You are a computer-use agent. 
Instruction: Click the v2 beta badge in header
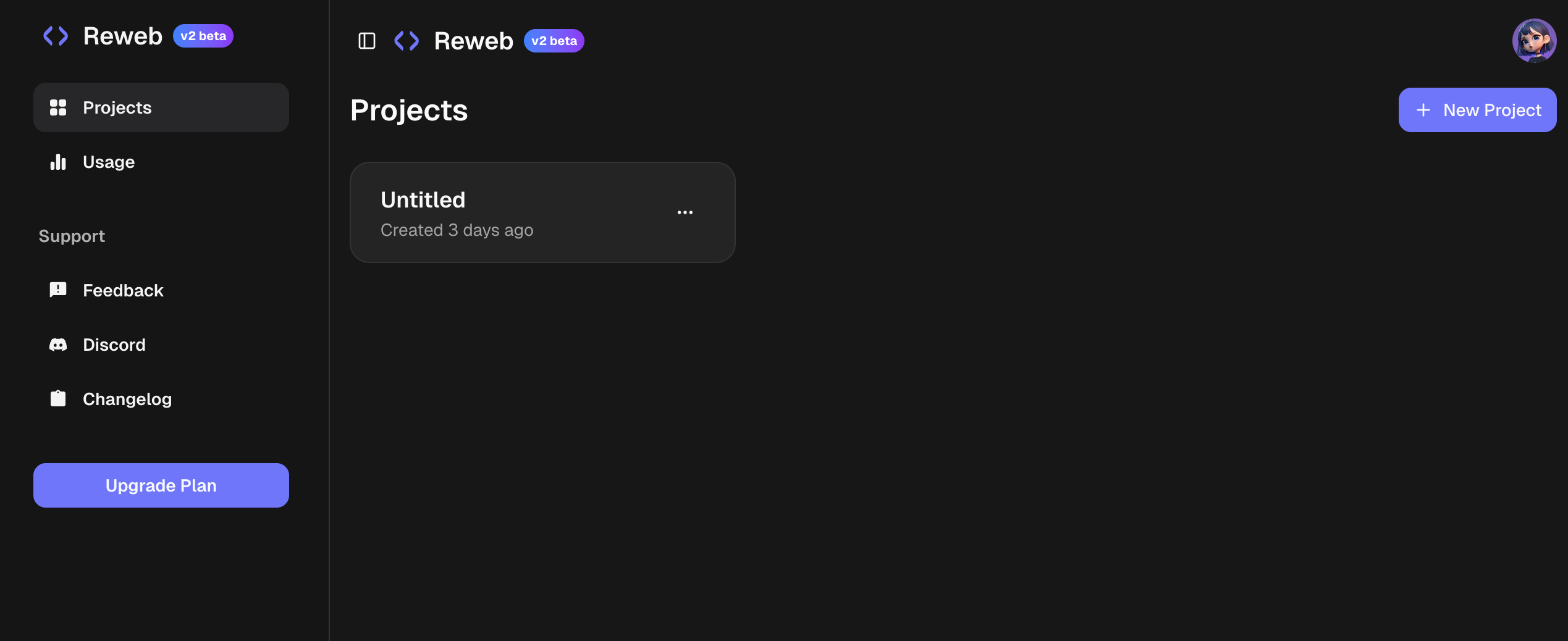point(554,41)
